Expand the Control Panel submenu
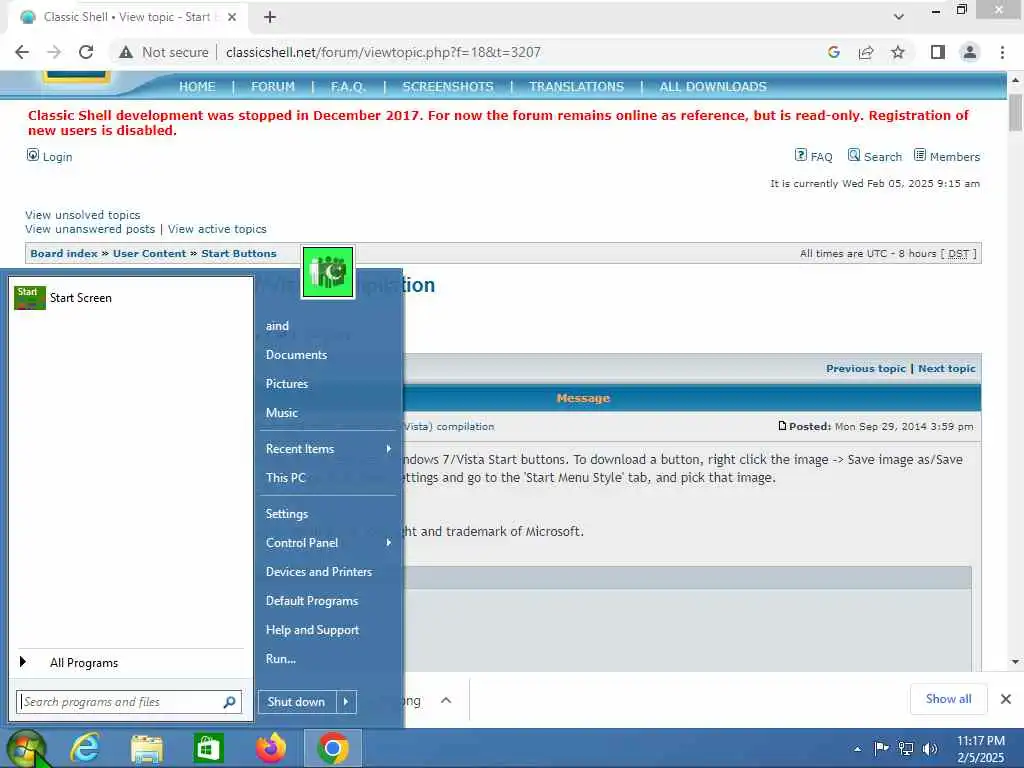1024x768 pixels. [329, 543]
